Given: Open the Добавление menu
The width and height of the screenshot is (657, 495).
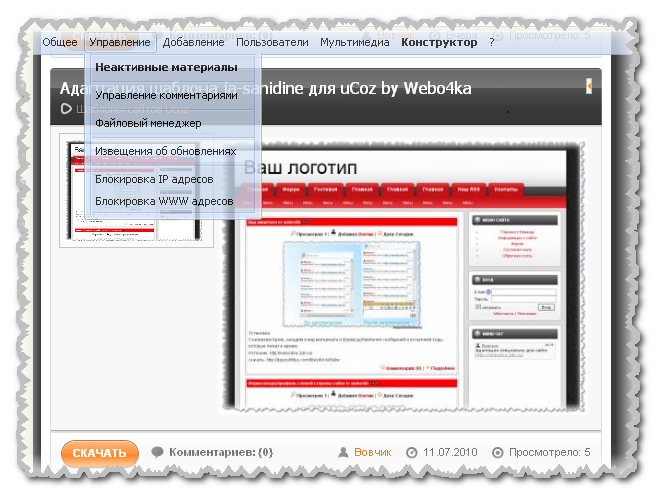Looking at the screenshot, I should click(194, 42).
